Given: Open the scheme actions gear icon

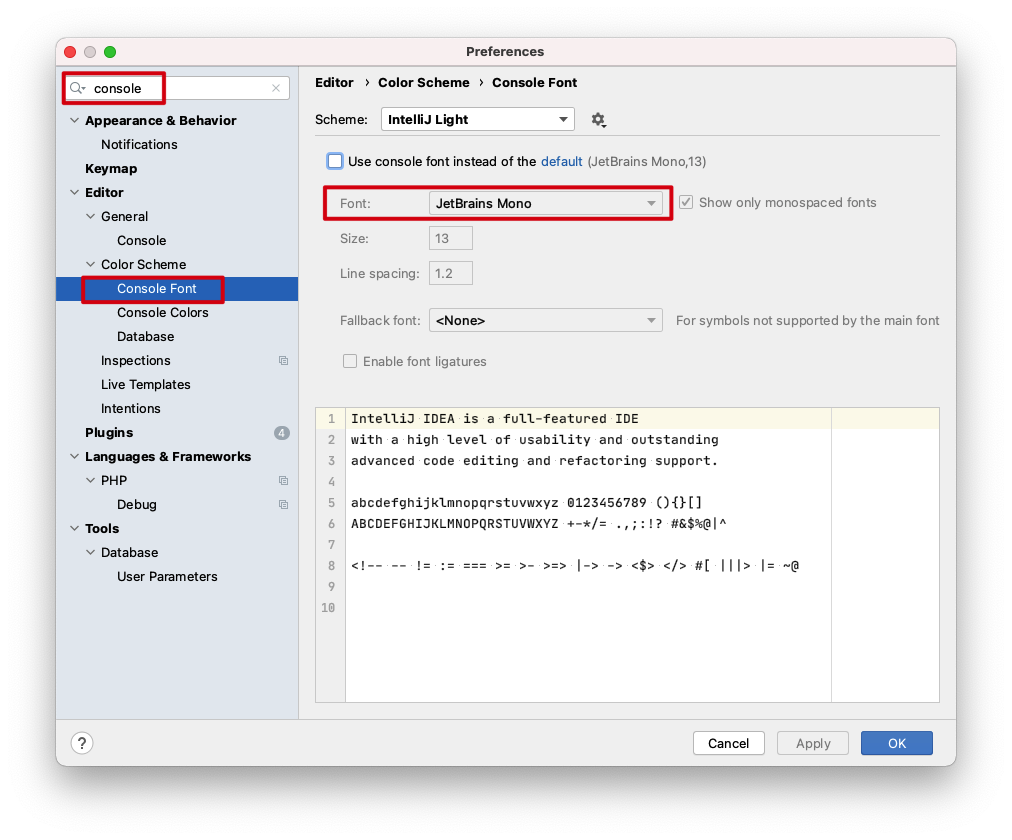Looking at the screenshot, I should point(598,119).
